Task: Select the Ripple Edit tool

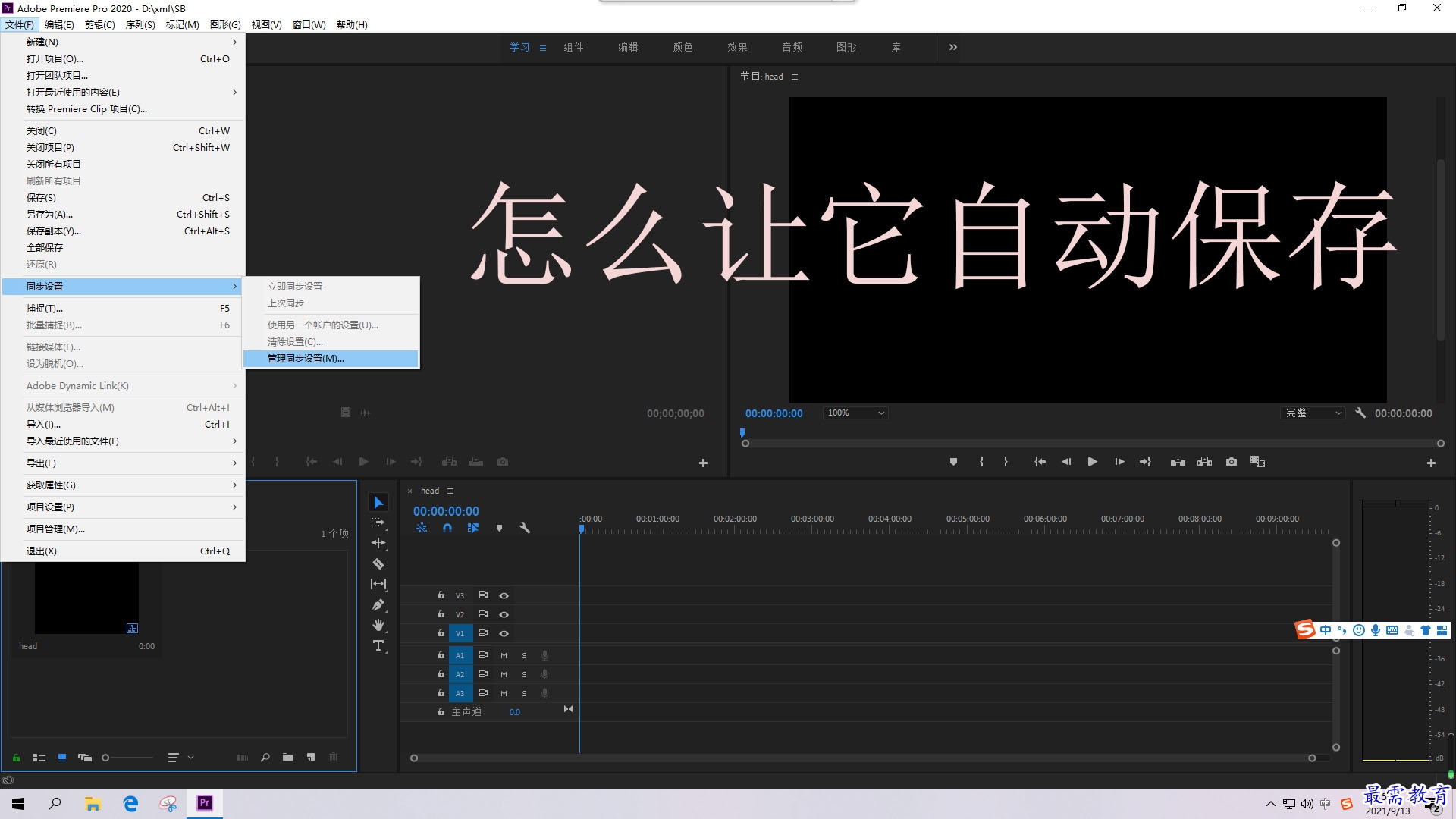Action: (378, 543)
